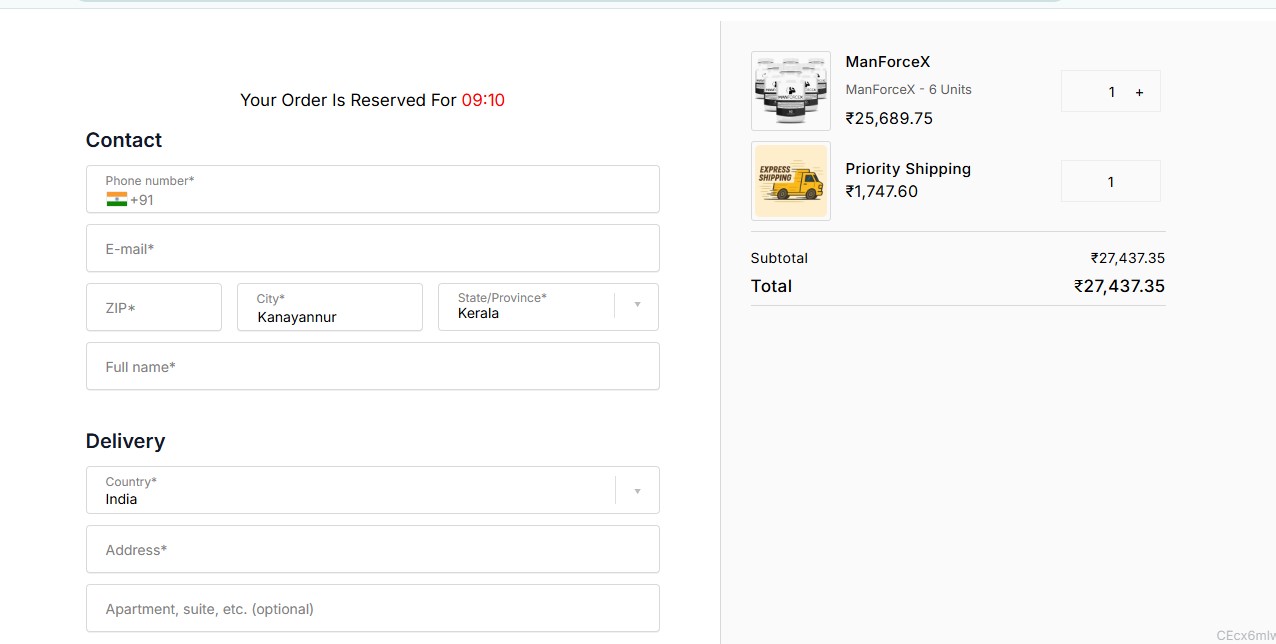Click the Priority Shipping item label

coord(907,169)
